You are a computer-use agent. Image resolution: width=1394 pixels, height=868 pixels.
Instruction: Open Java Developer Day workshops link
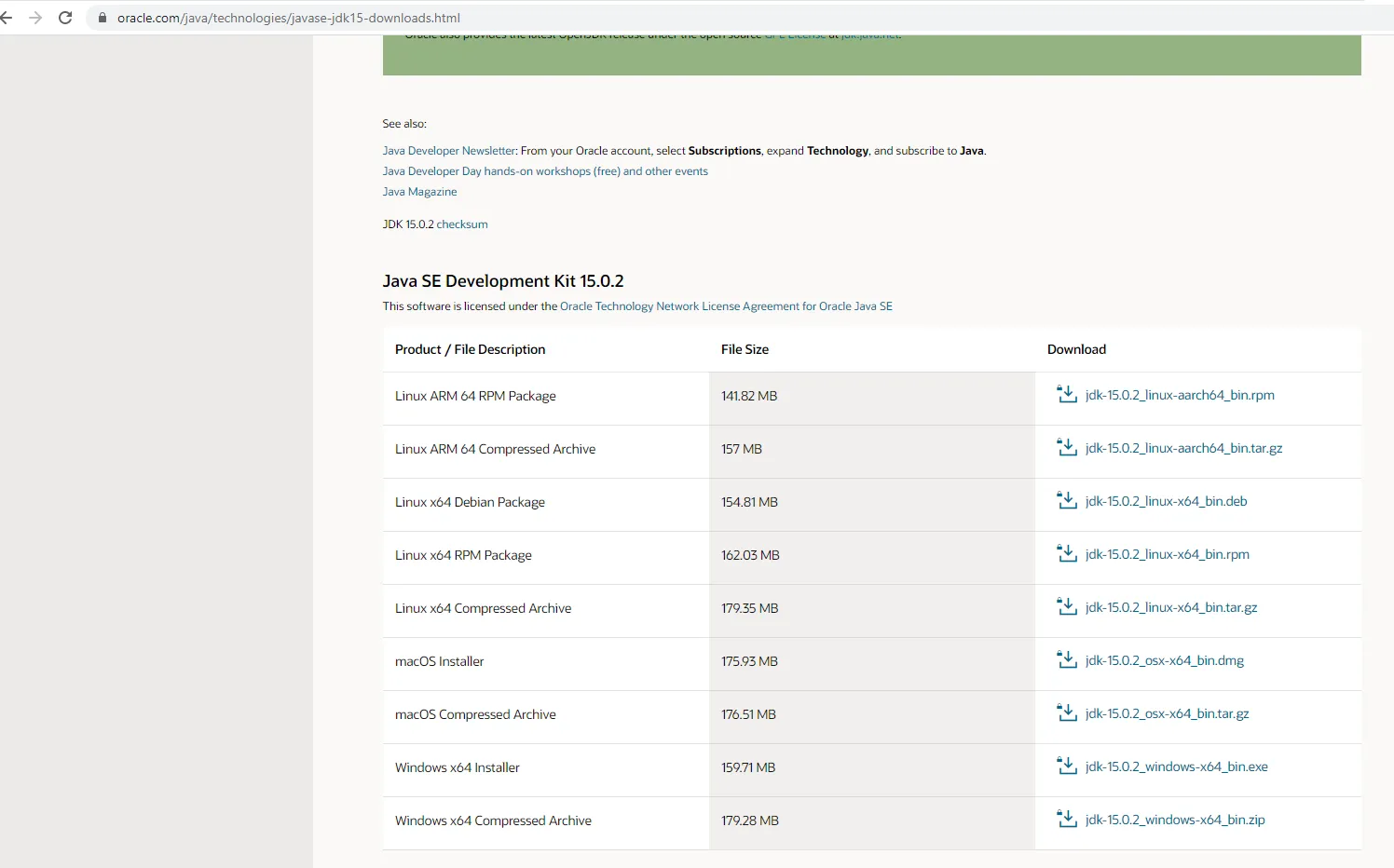coord(545,171)
